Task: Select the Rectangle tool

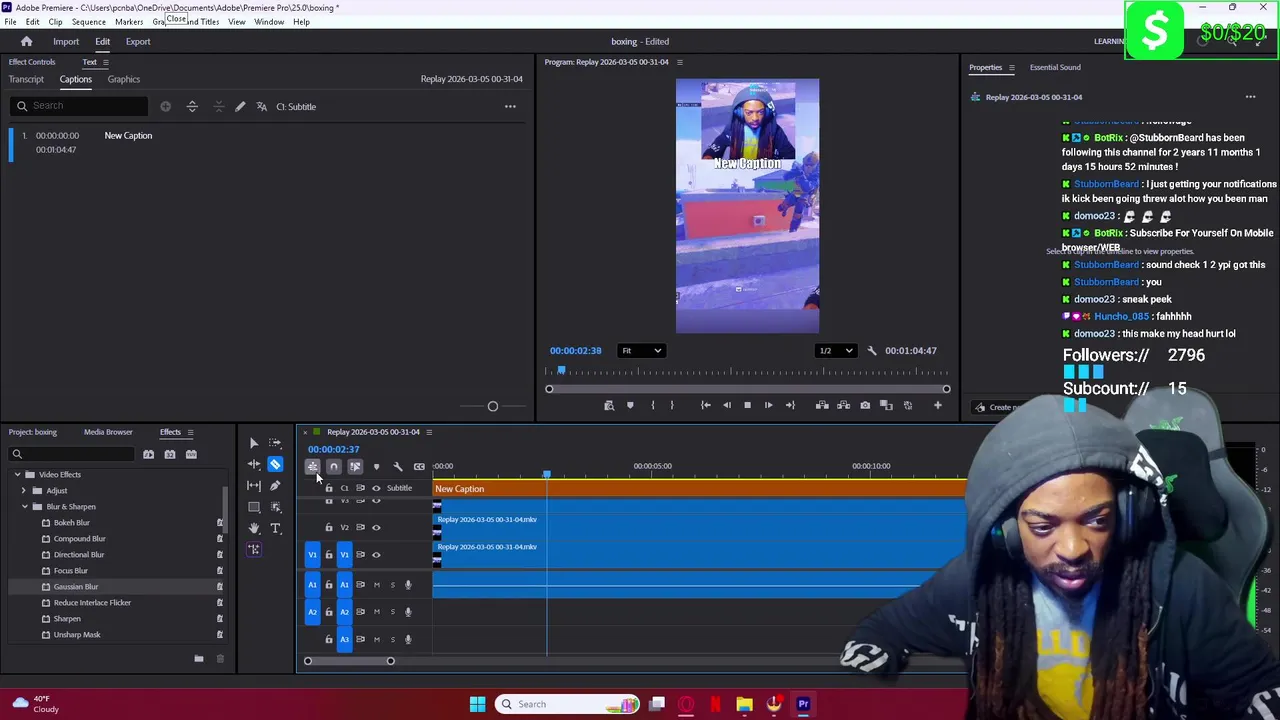Action: (254, 507)
